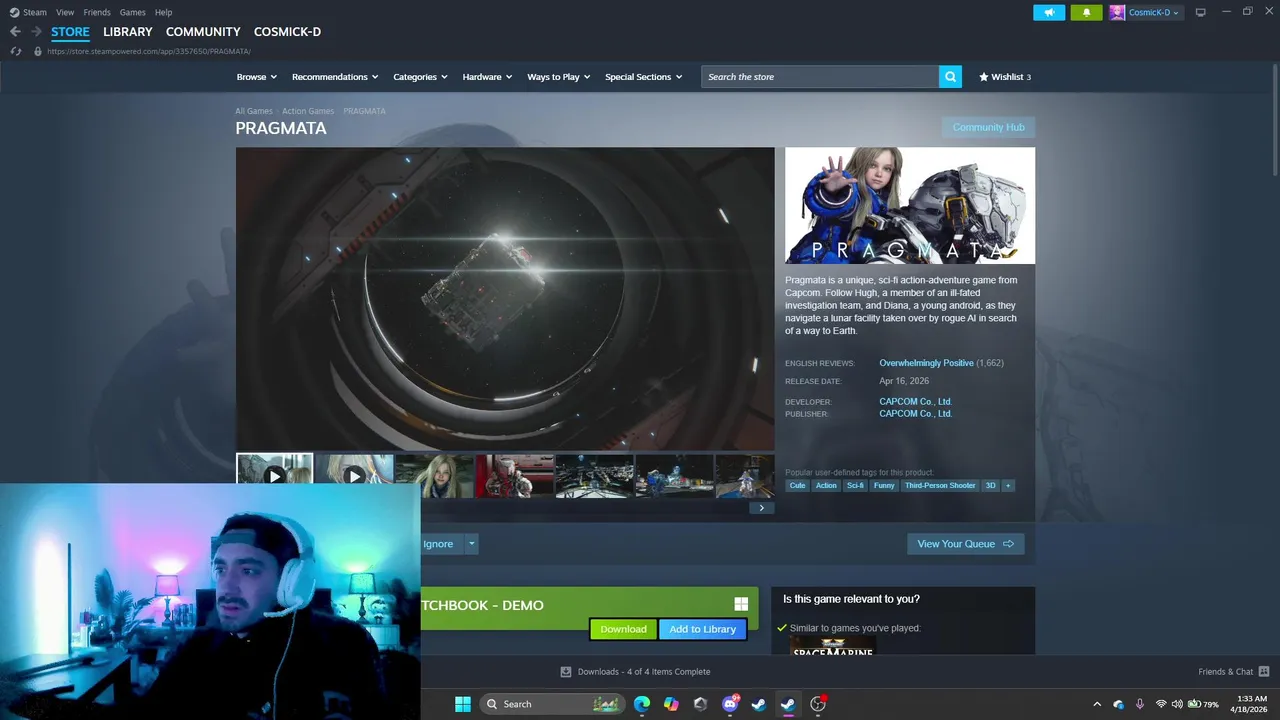1280x720 pixels.
Task: Expand the Recommendations dropdown
Action: tap(335, 77)
